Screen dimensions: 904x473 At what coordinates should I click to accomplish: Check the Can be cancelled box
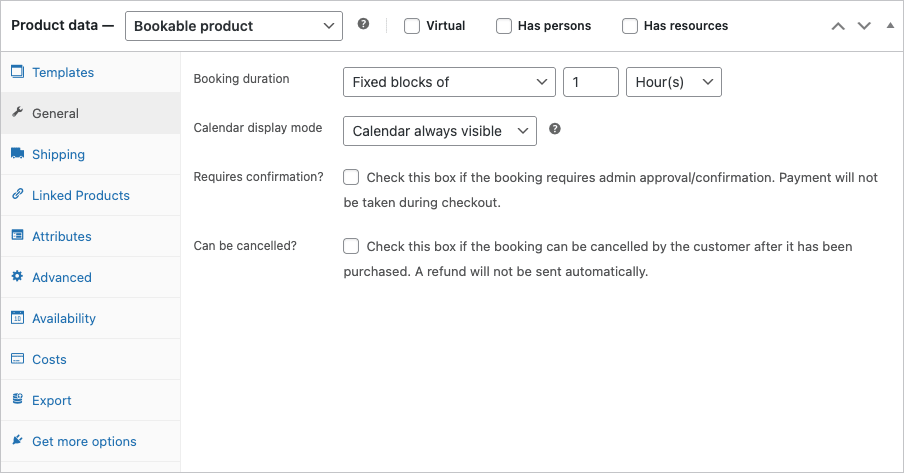pos(351,246)
